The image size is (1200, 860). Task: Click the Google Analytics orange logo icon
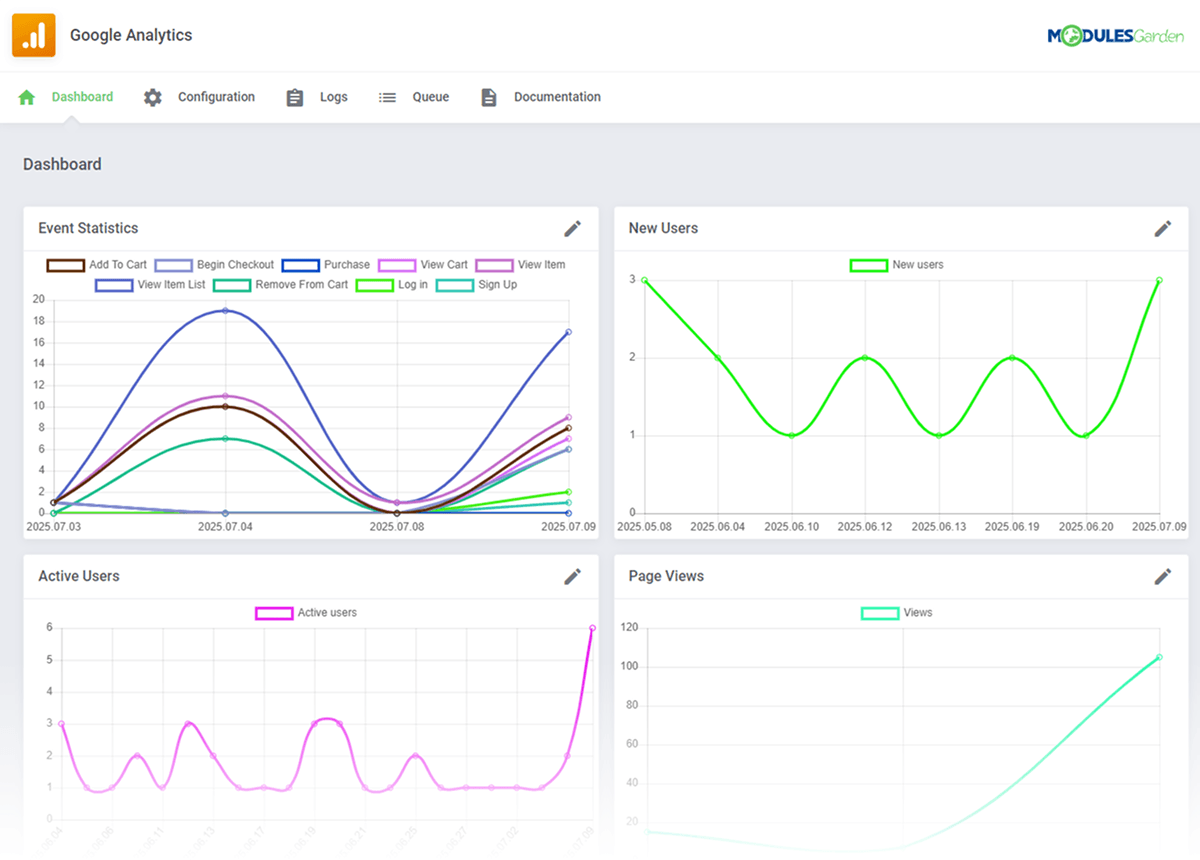34,35
